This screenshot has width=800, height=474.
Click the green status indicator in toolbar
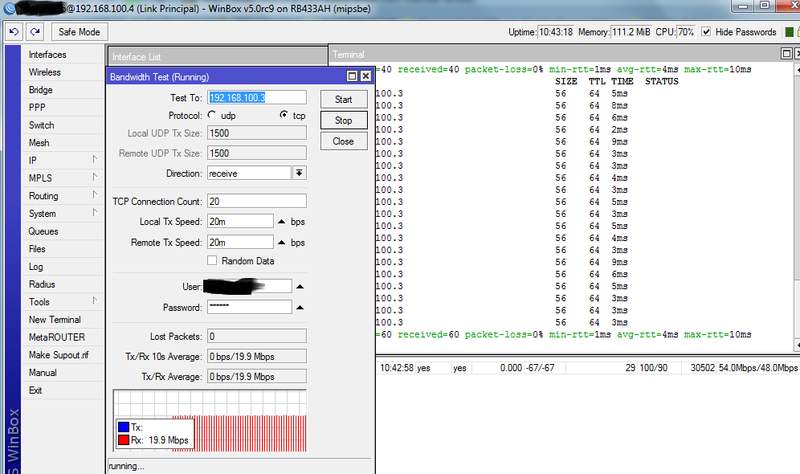(789, 32)
